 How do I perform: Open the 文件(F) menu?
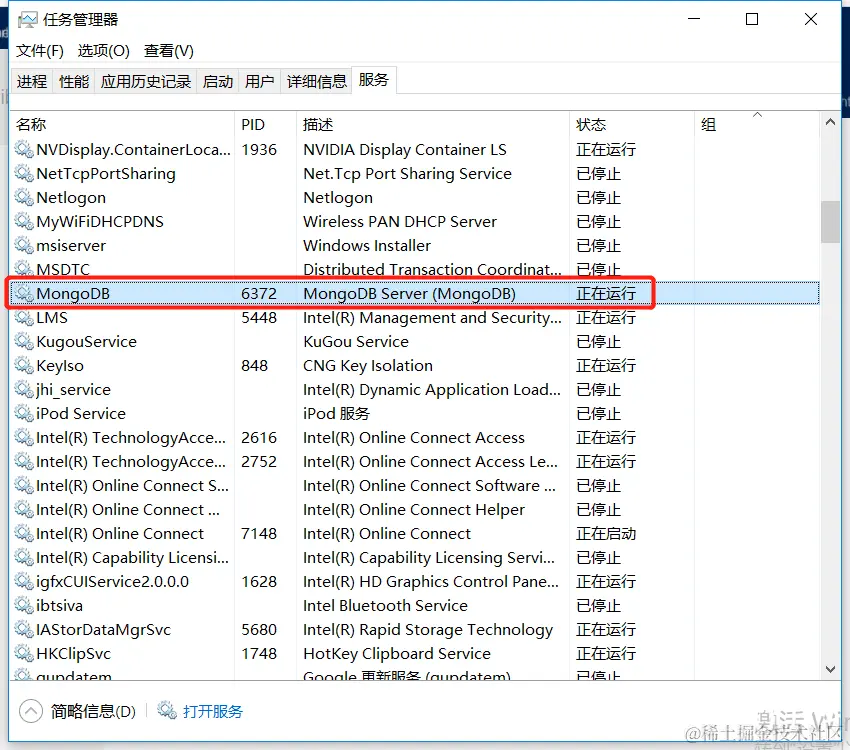pyautogui.click(x=40, y=51)
